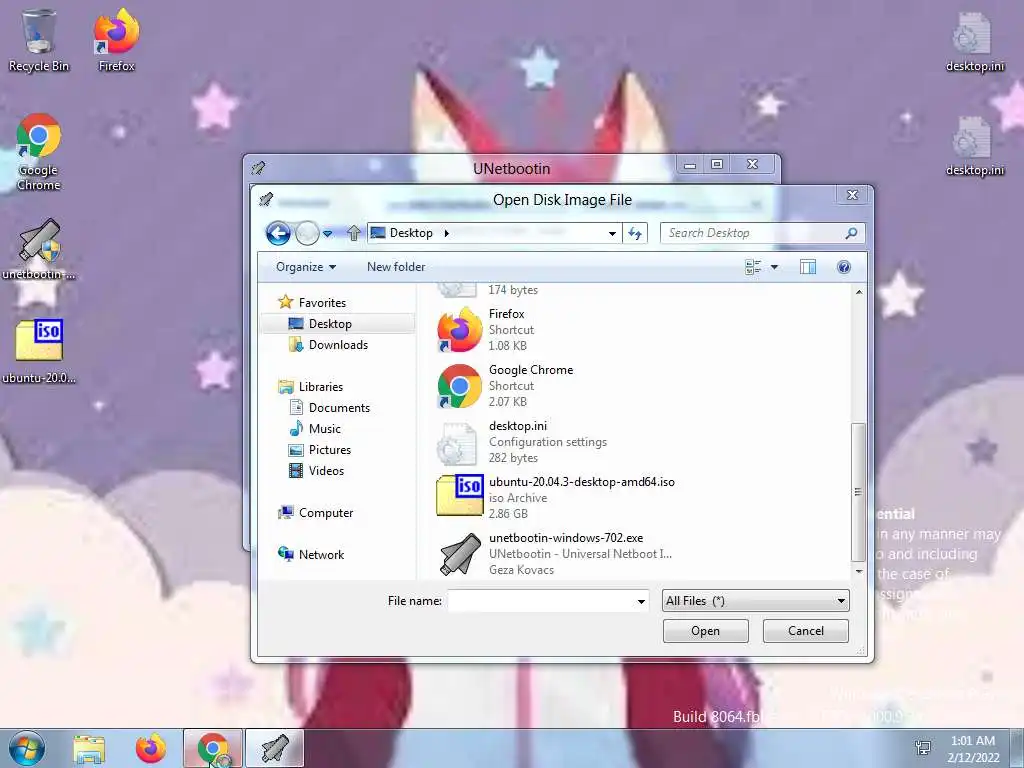
Task: Select unetbootin-windows-702.exe file icon
Action: [x=460, y=554]
